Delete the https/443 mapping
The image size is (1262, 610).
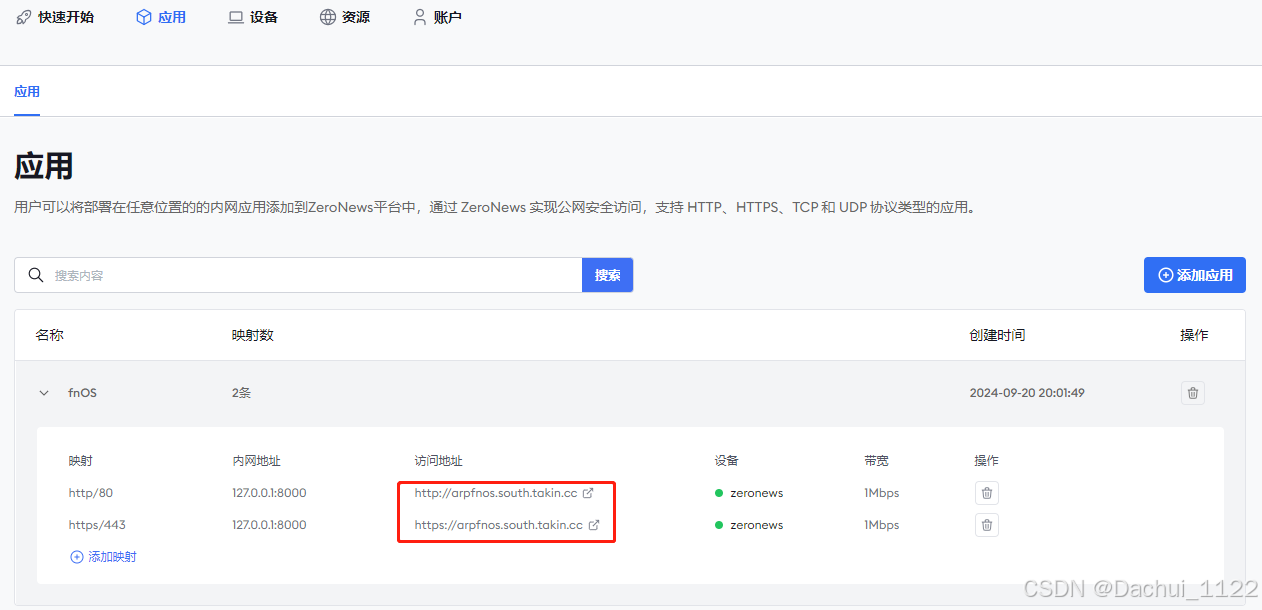click(x=987, y=525)
